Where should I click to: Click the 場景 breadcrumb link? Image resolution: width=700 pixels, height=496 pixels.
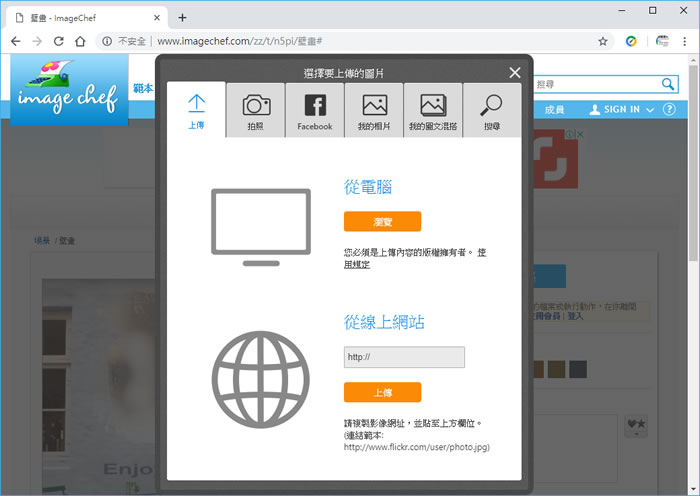point(42,241)
